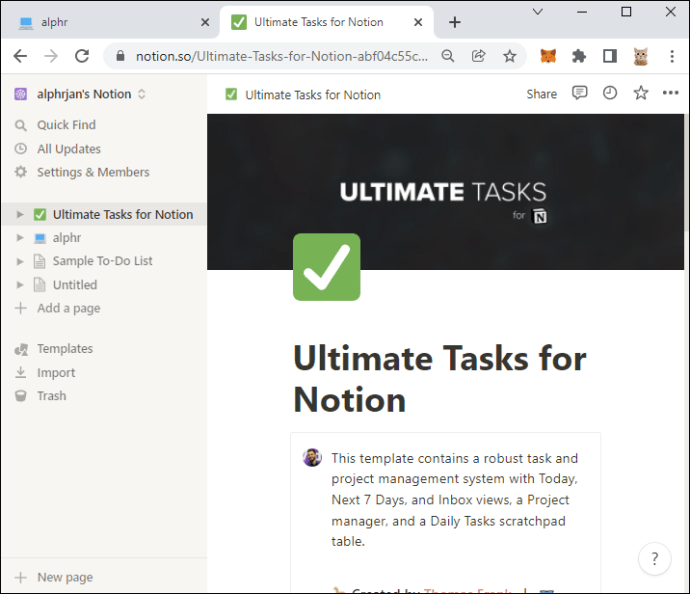
Task: Go back using the browser back arrow
Action: [20, 56]
